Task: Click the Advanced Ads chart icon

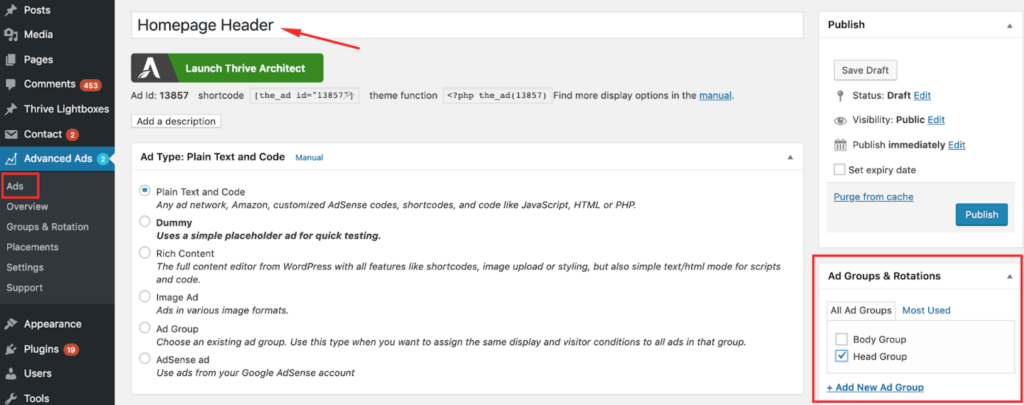Action: (10, 159)
